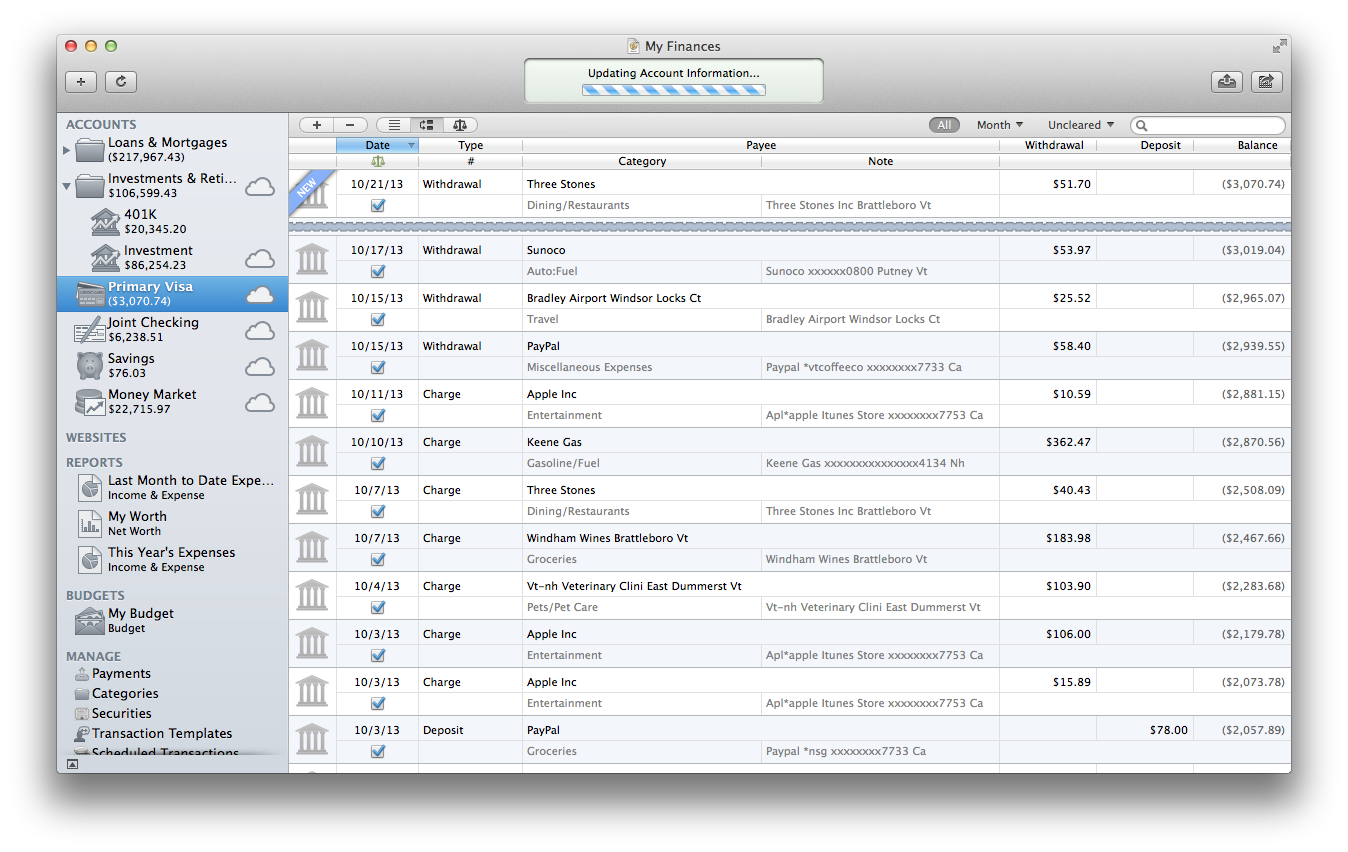This screenshot has width=1348, height=852.
Task: Click the export icon in top-right toolbar
Action: click(x=1226, y=82)
